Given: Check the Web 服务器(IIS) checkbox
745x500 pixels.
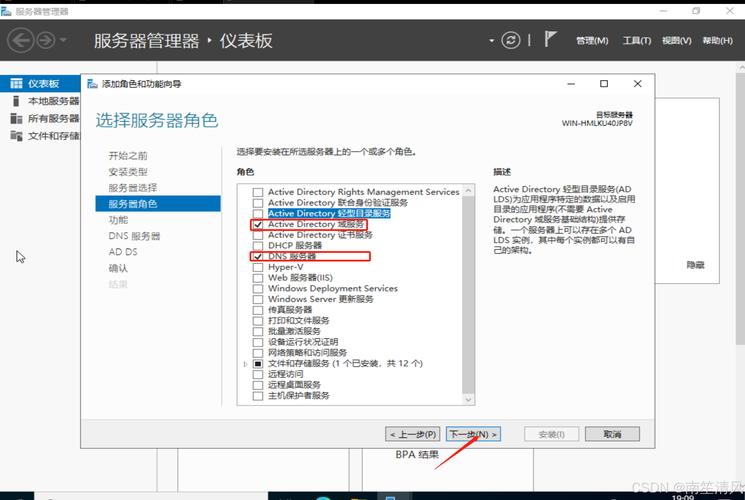Looking at the screenshot, I should [x=258, y=278].
